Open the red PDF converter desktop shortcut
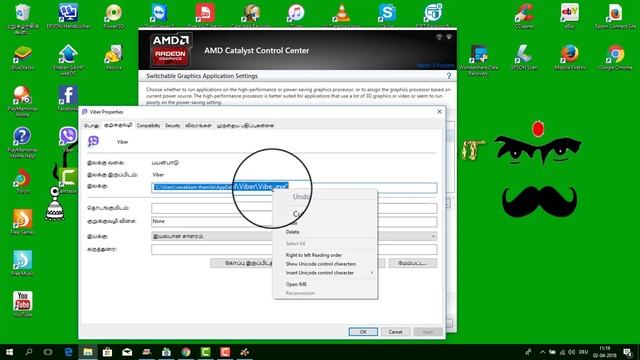 coord(205,16)
